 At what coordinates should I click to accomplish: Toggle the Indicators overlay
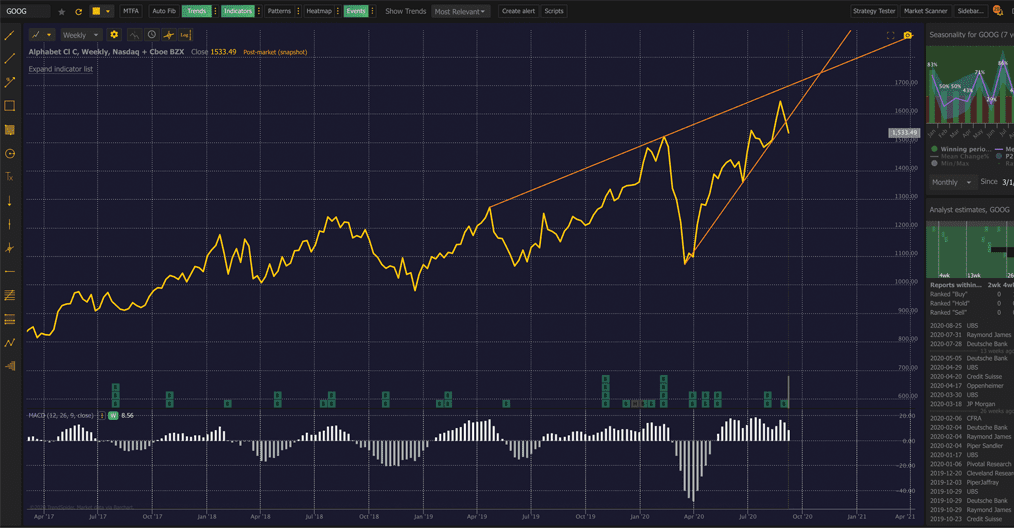point(237,11)
